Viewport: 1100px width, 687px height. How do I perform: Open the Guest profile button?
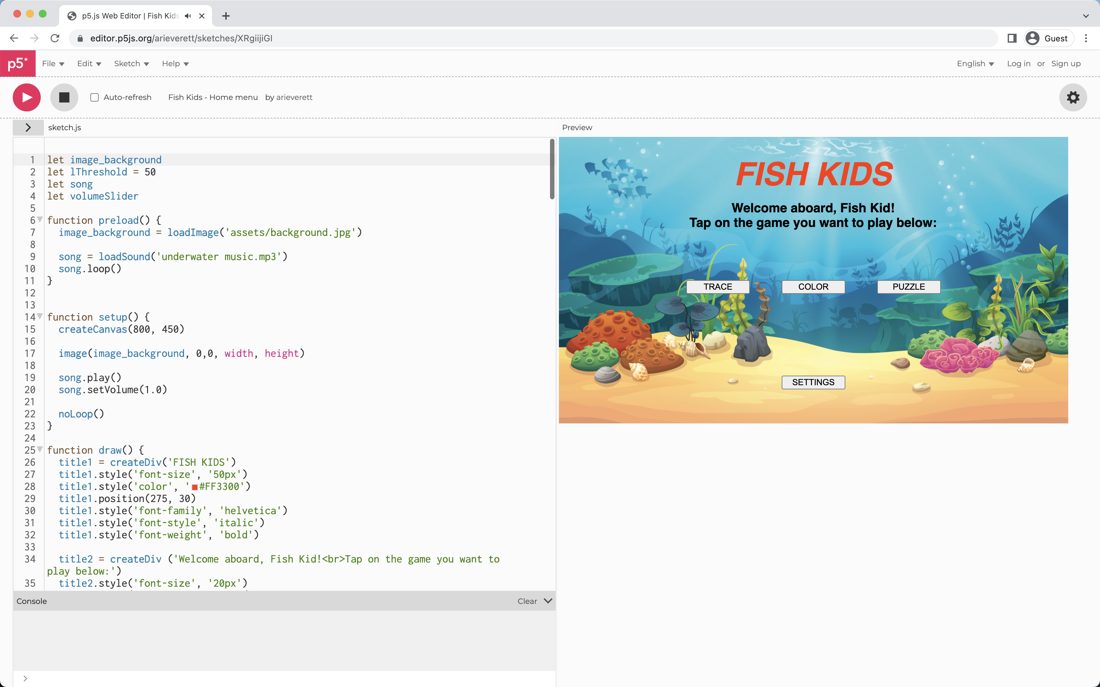(1047, 38)
